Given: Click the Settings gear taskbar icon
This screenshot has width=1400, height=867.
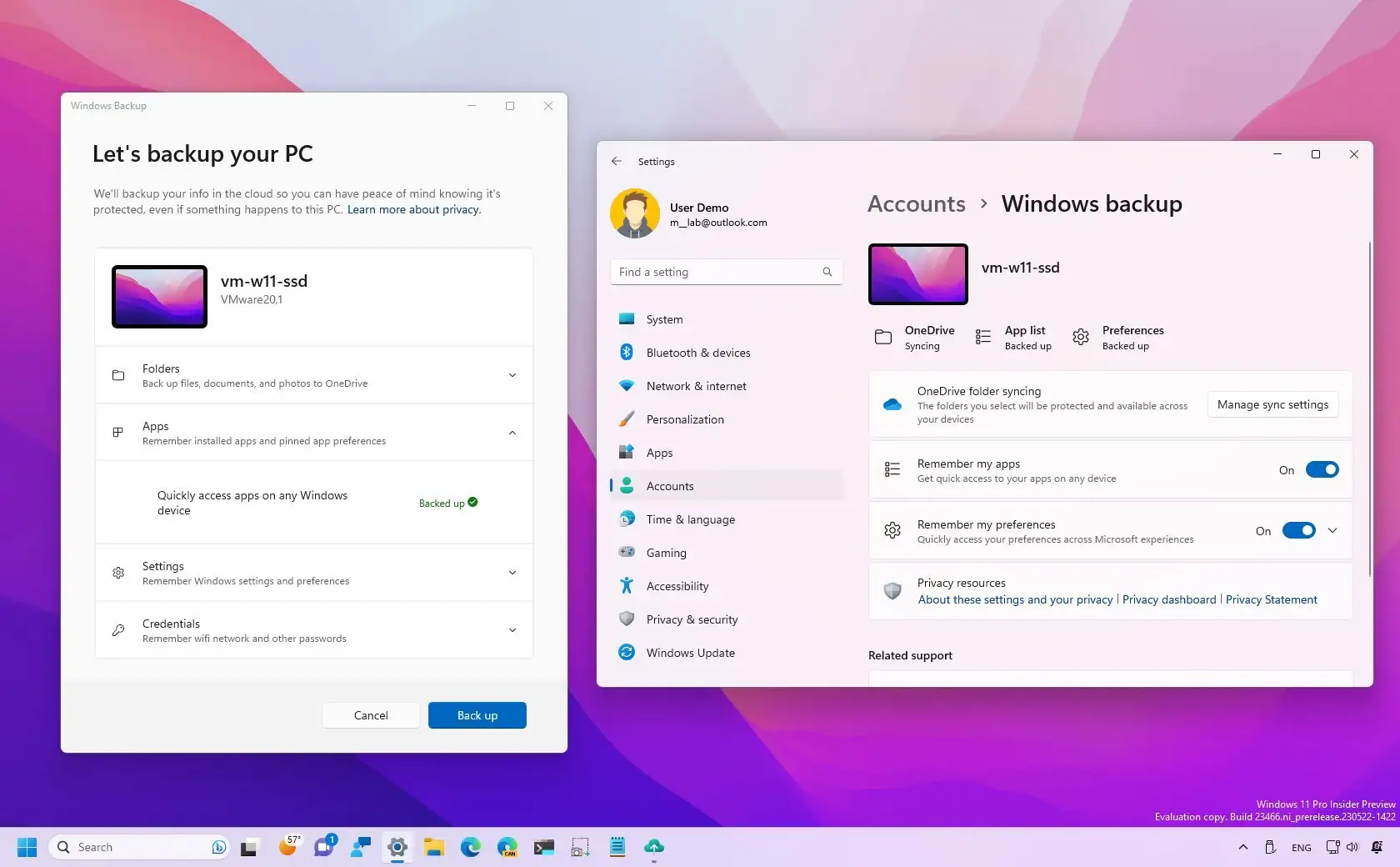Looking at the screenshot, I should (397, 847).
